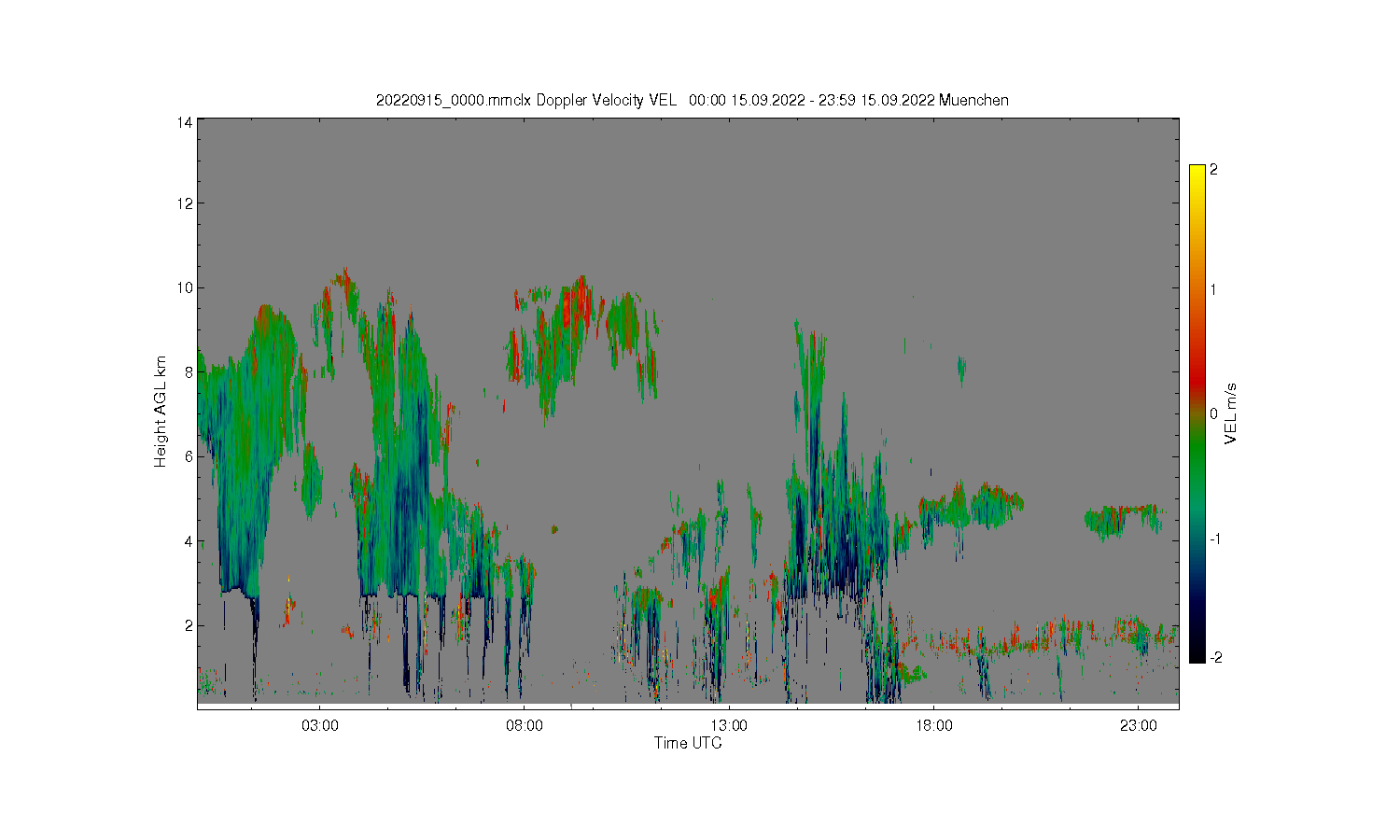Click the height tick label 12

coord(185,203)
